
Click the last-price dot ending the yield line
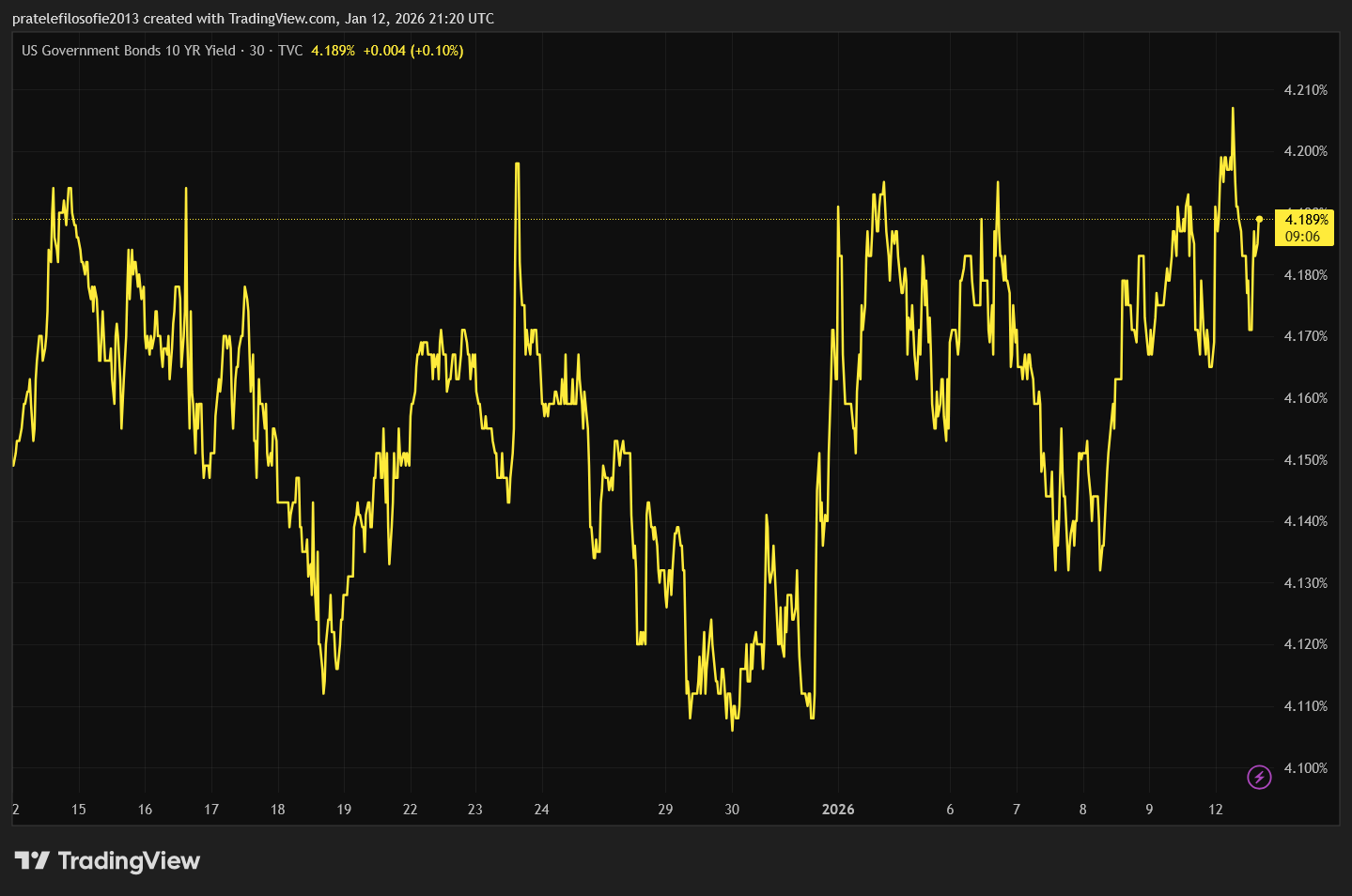pyautogui.click(x=1259, y=219)
